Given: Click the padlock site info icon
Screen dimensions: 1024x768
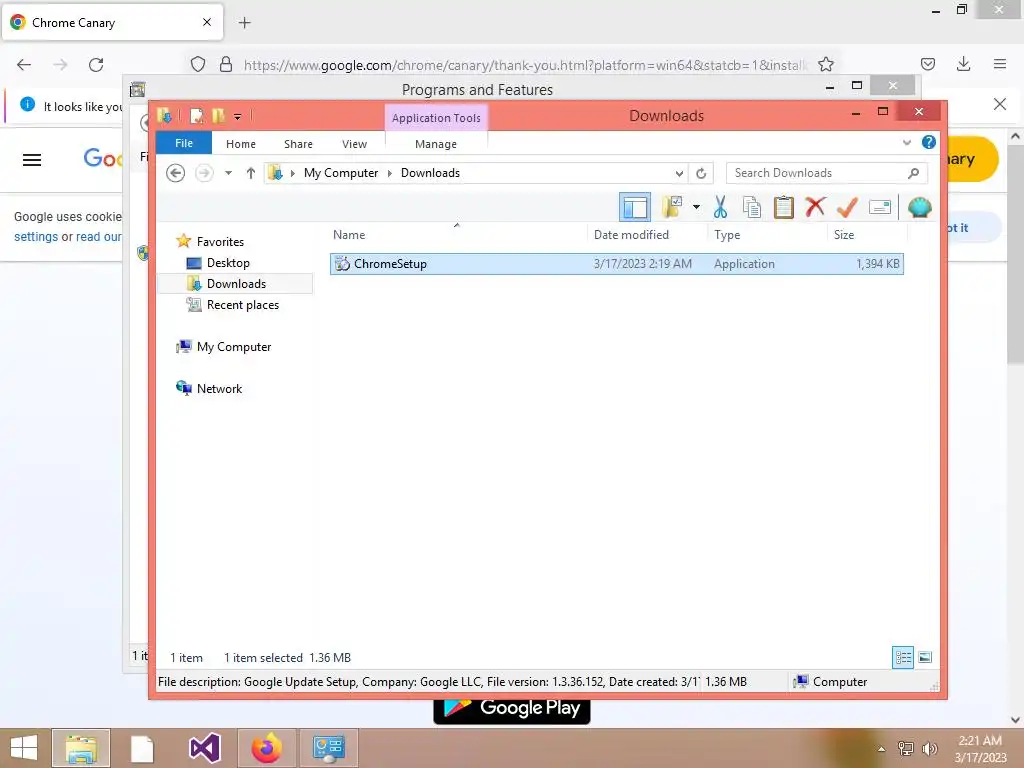Looking at the screenshot, I should (226, 64).
